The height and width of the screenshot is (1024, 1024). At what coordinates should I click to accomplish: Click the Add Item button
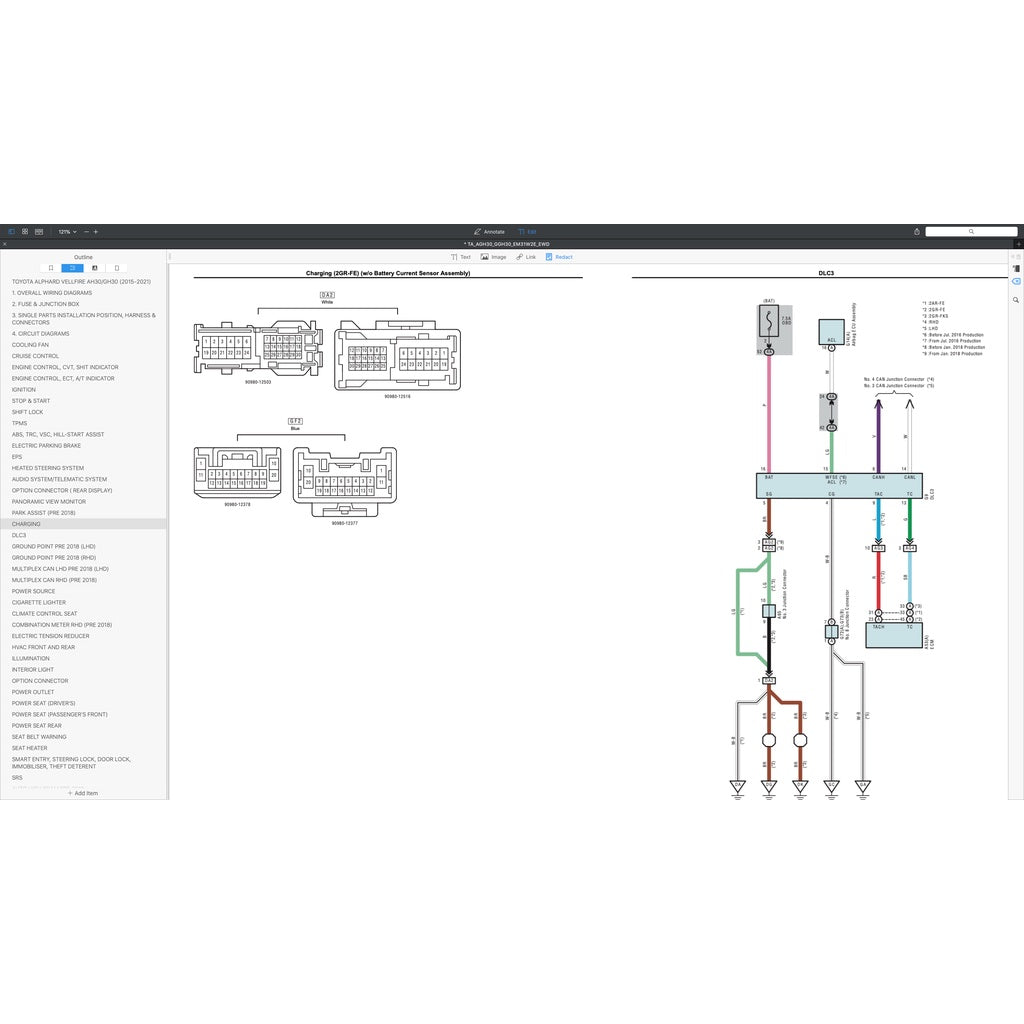82,792
